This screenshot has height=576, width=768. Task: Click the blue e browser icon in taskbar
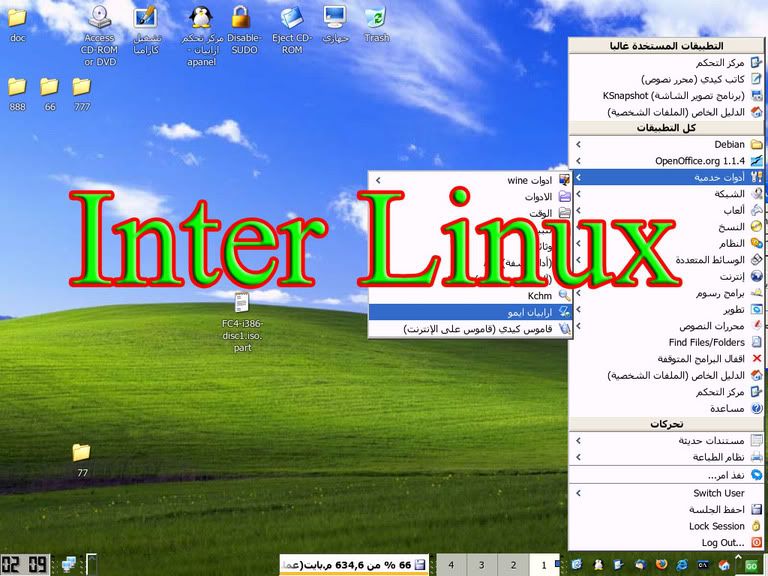click(682, 565)
